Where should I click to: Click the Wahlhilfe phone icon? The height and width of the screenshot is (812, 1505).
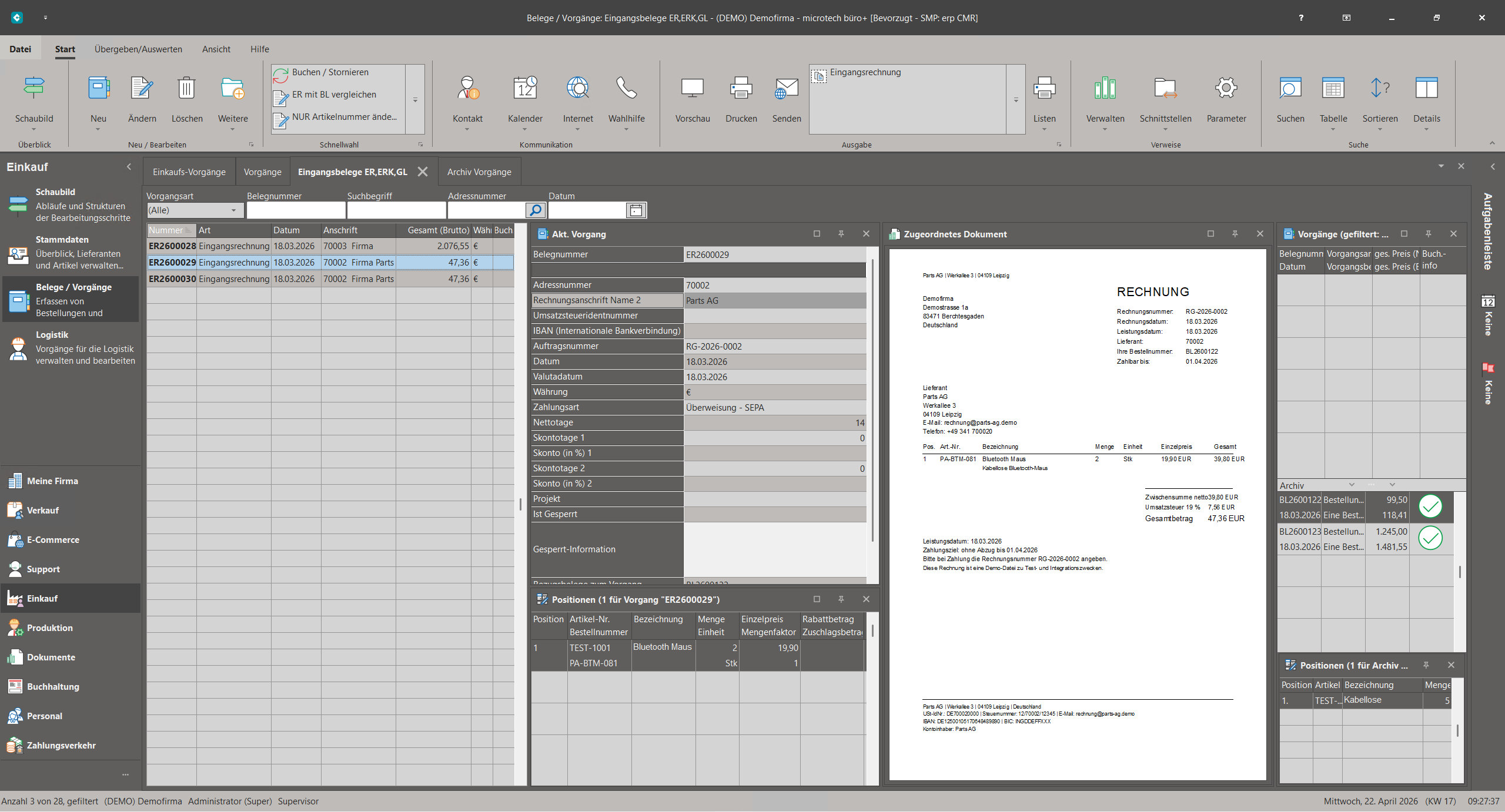(626, 88)
